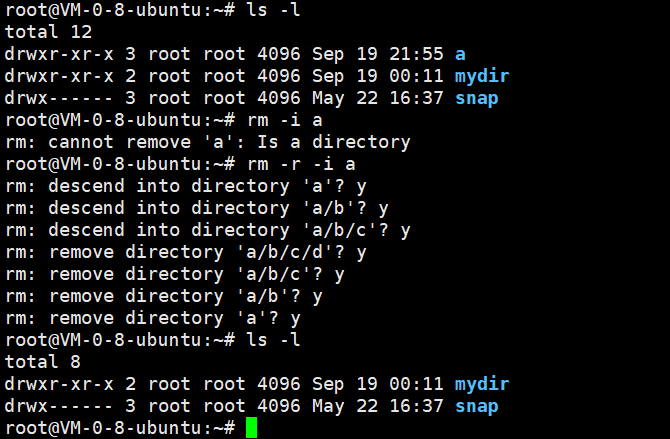This screenshot has width=670, height=439.
Task: Click 'snap' in the last ls listing
Action: click(x=476, y=407)
